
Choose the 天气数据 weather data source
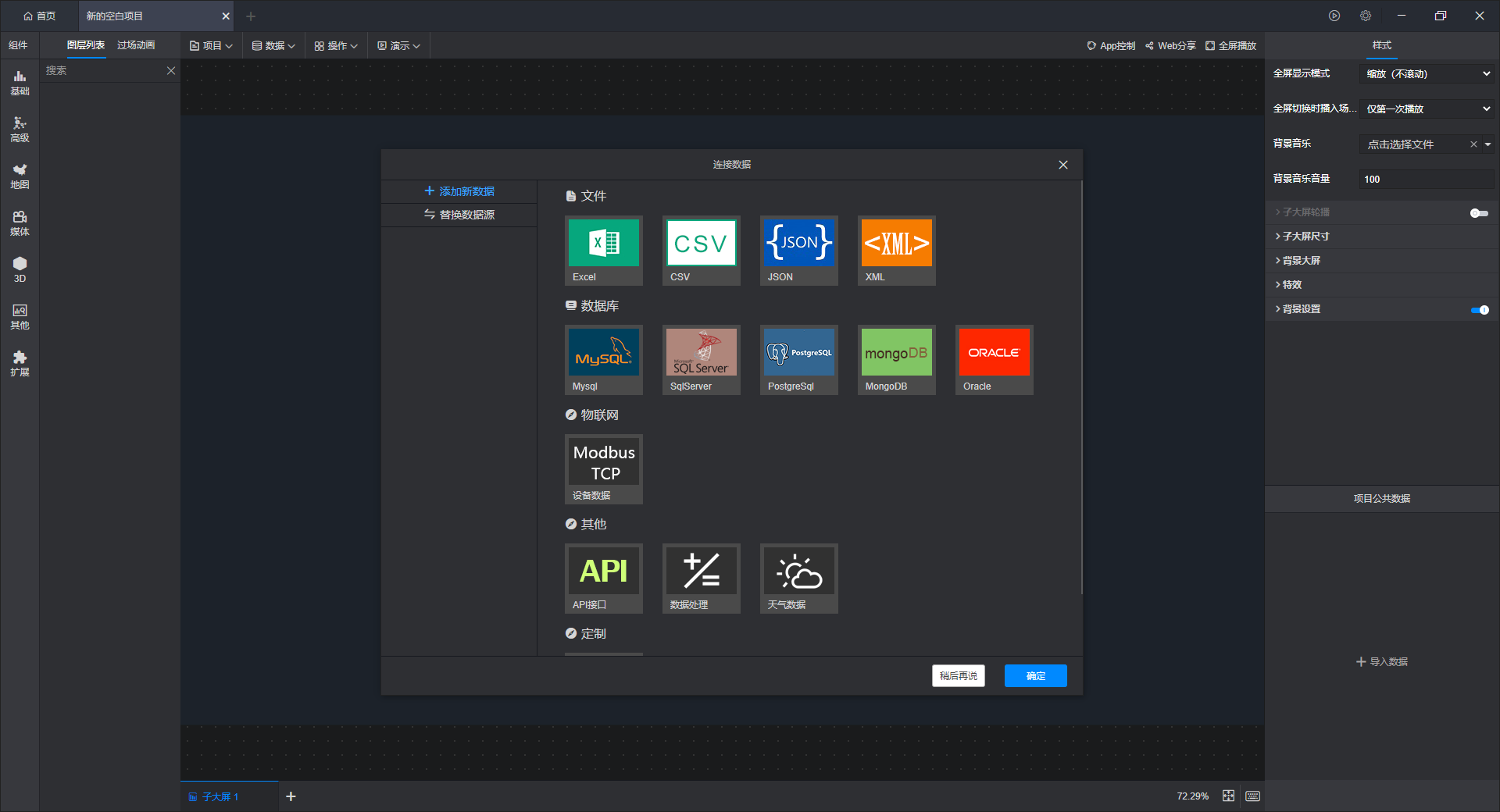point(798,579)
